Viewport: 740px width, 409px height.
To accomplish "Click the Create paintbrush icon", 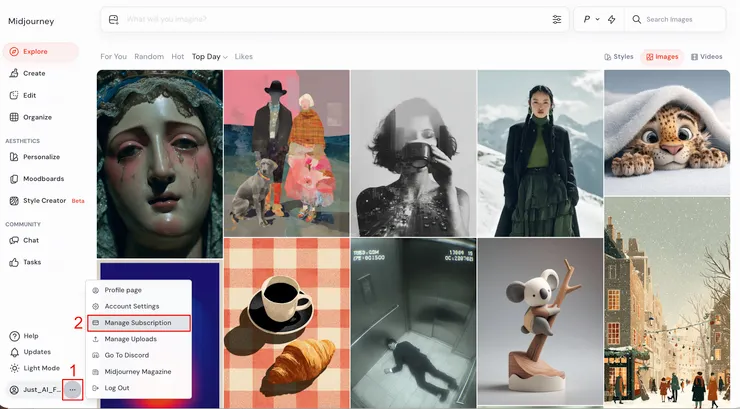I will (14, 73).
